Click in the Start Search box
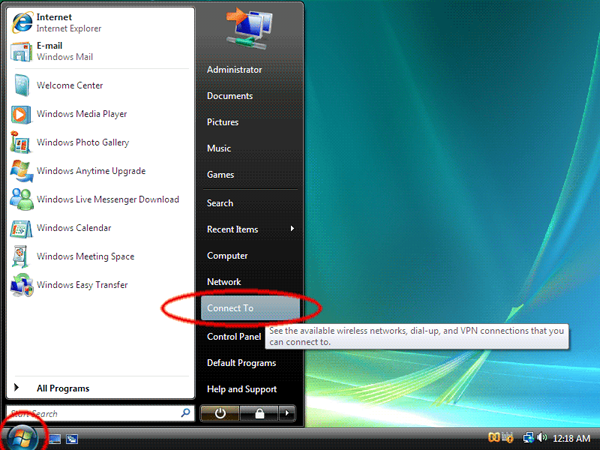This screenshot has width=600, height=450. point(90,412)
